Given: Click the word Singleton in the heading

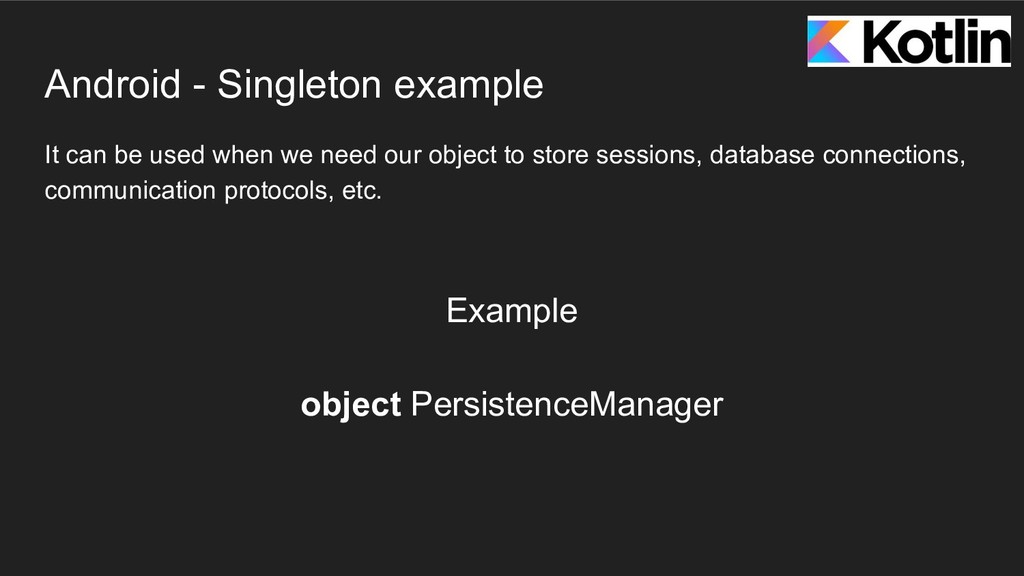Looking at the screenshot, I should tap(299, 85).
